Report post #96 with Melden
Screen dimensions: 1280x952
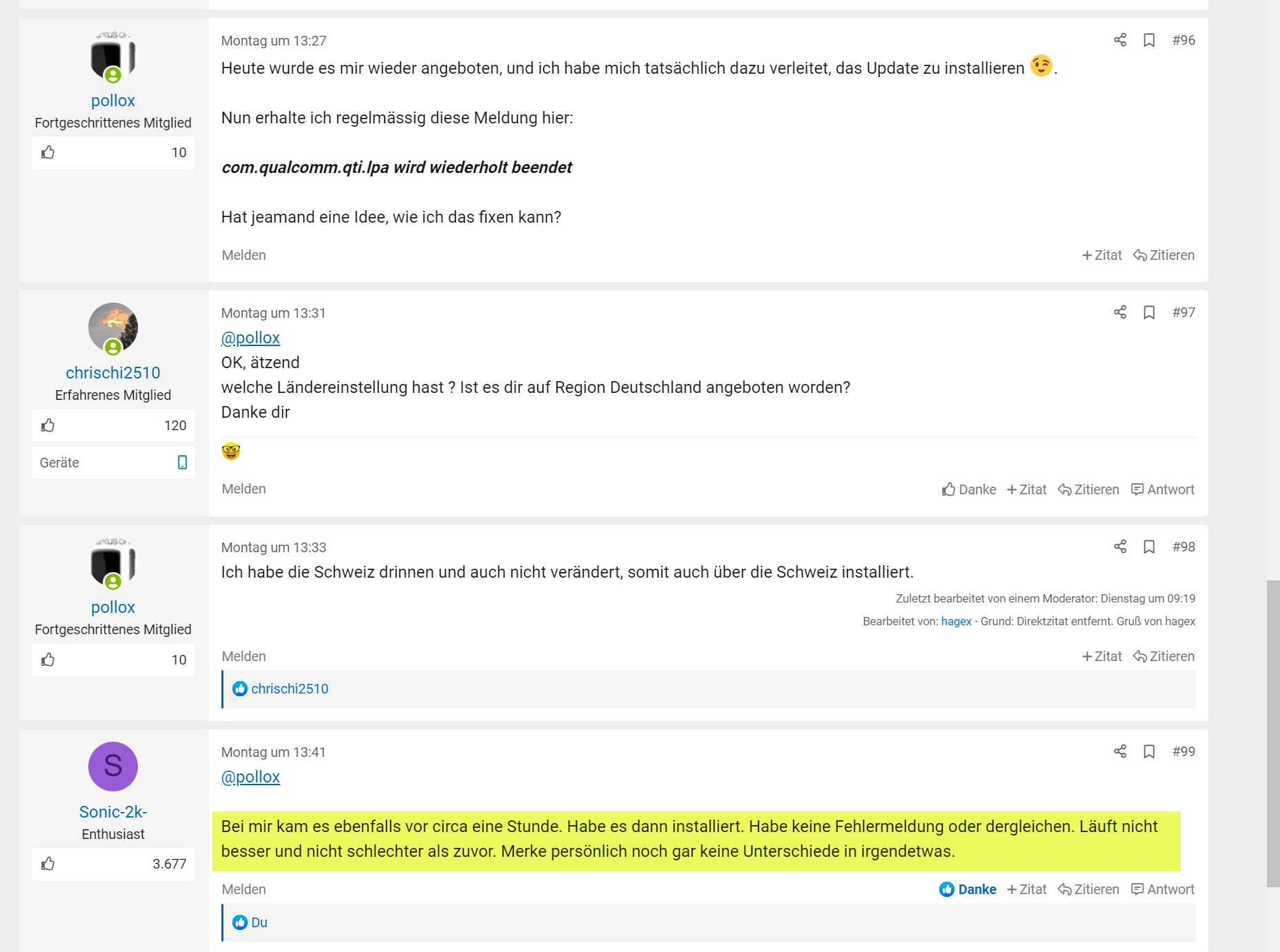click(243, 255)
